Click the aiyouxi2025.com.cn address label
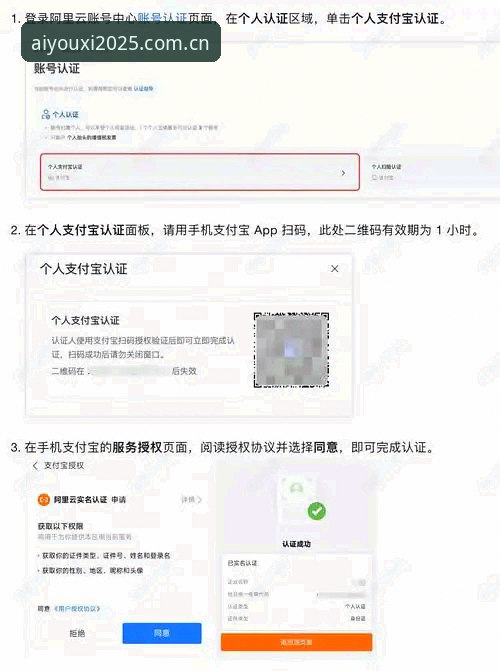This screenshot has width=500, height=671. [x=121, y=43]
